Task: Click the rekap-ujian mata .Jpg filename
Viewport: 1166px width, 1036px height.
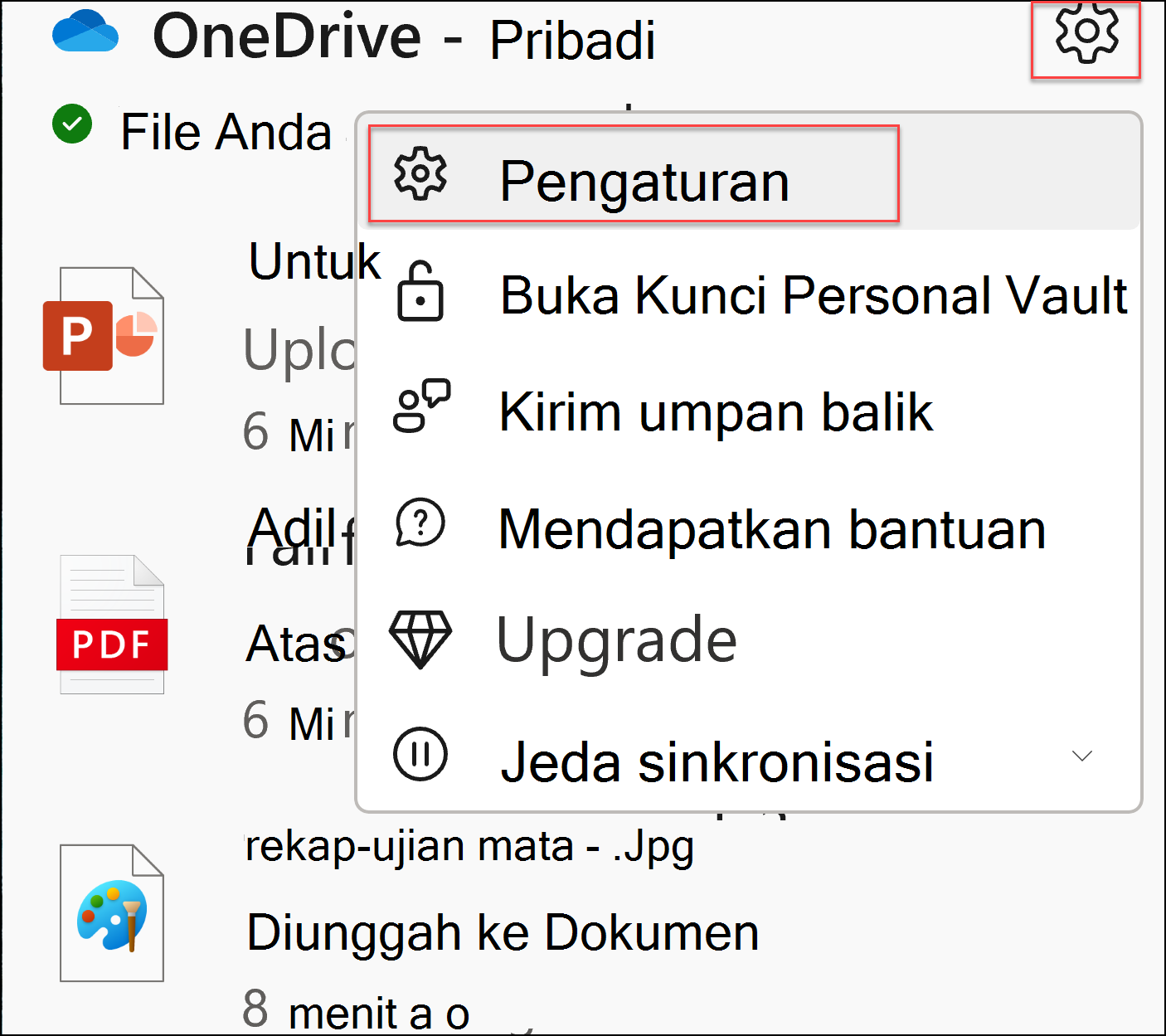Action: point(469,848)
